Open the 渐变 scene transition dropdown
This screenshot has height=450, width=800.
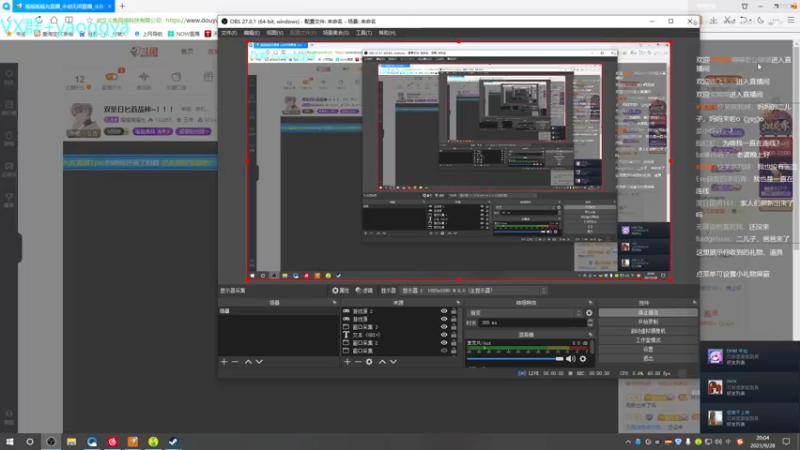[x=524, y=313]
